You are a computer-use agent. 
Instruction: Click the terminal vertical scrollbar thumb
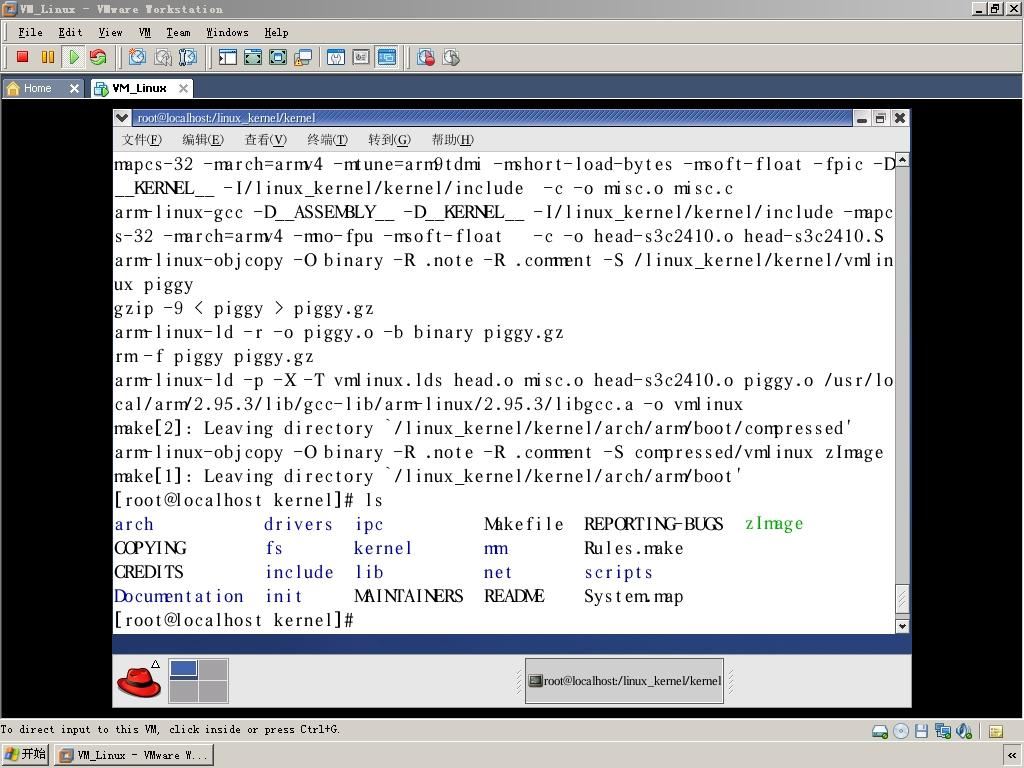[x=902, y=598]
